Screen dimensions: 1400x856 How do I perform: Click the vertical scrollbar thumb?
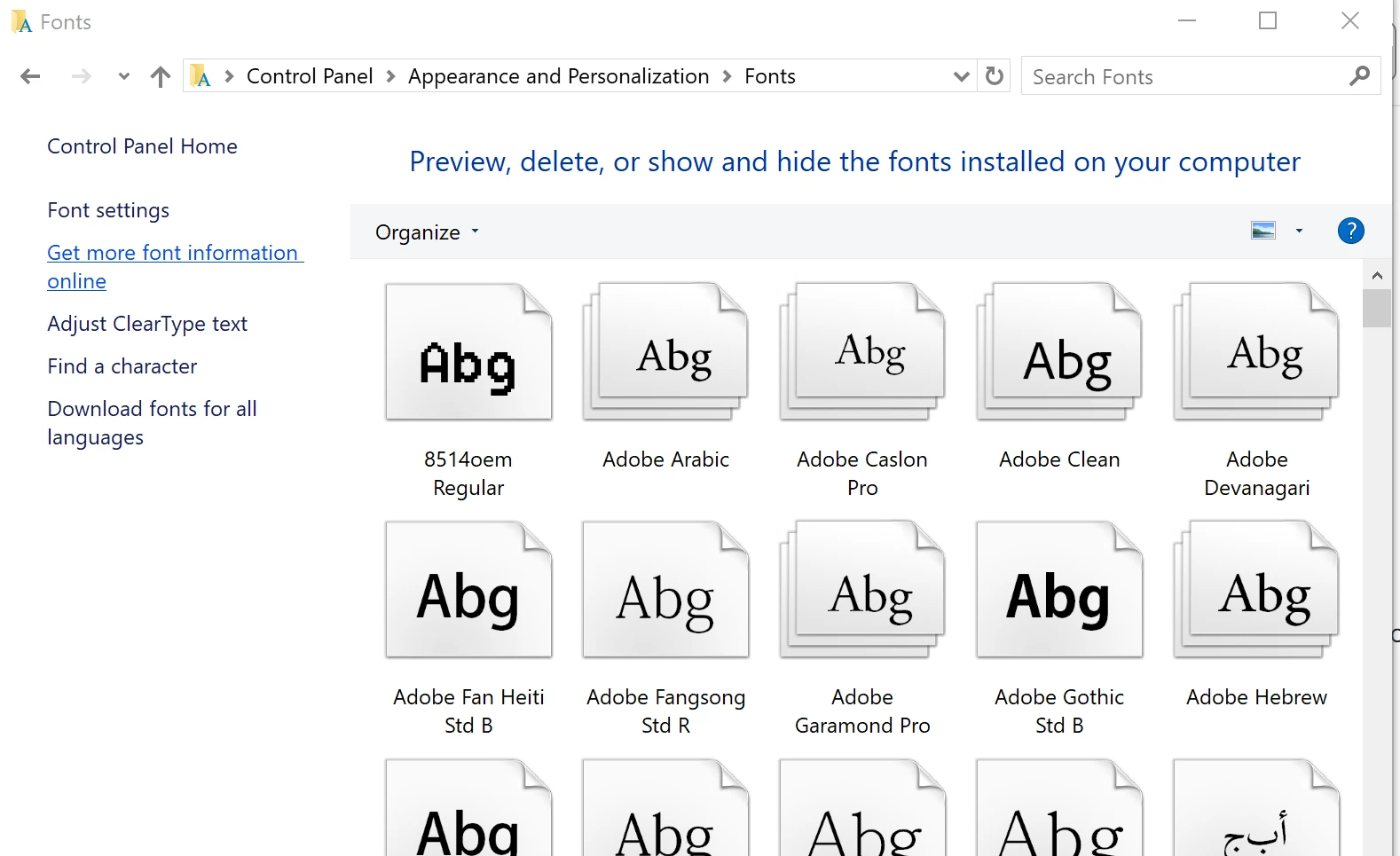(x=1377, y=309)
